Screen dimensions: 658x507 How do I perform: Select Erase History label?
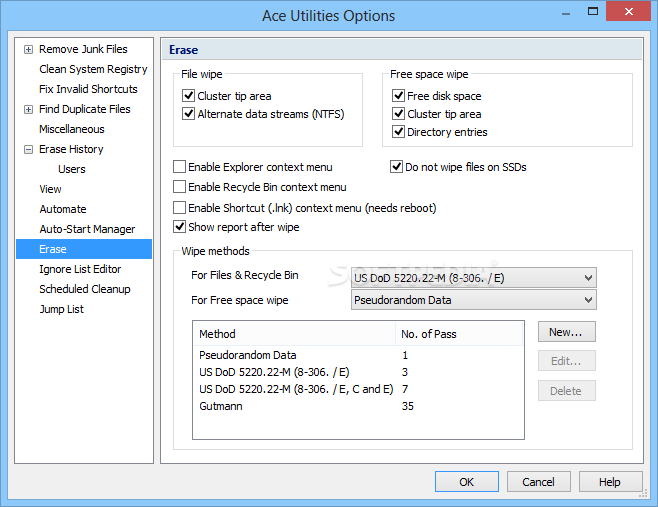click(71, 149)
